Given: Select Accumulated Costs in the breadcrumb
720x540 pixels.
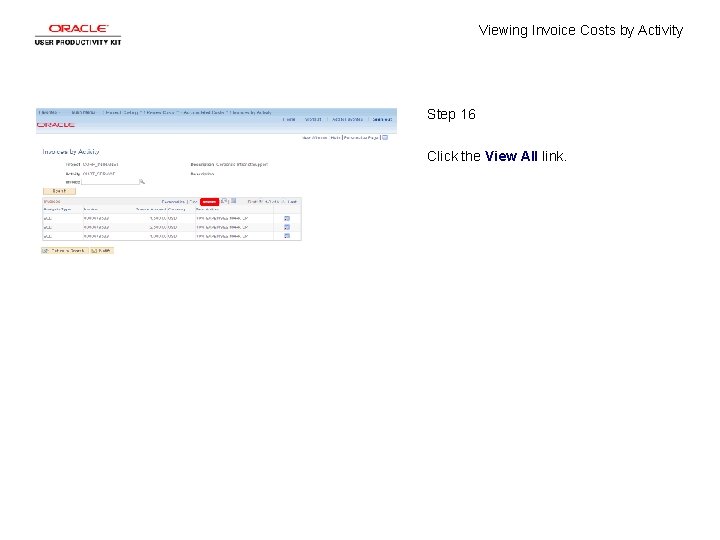Looking at the screenshot, I should coord(204,112).
